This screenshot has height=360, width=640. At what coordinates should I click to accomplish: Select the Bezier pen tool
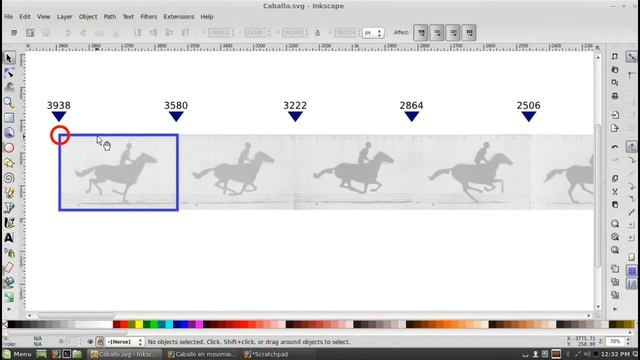pyautogui.click(x=9, y=208)
